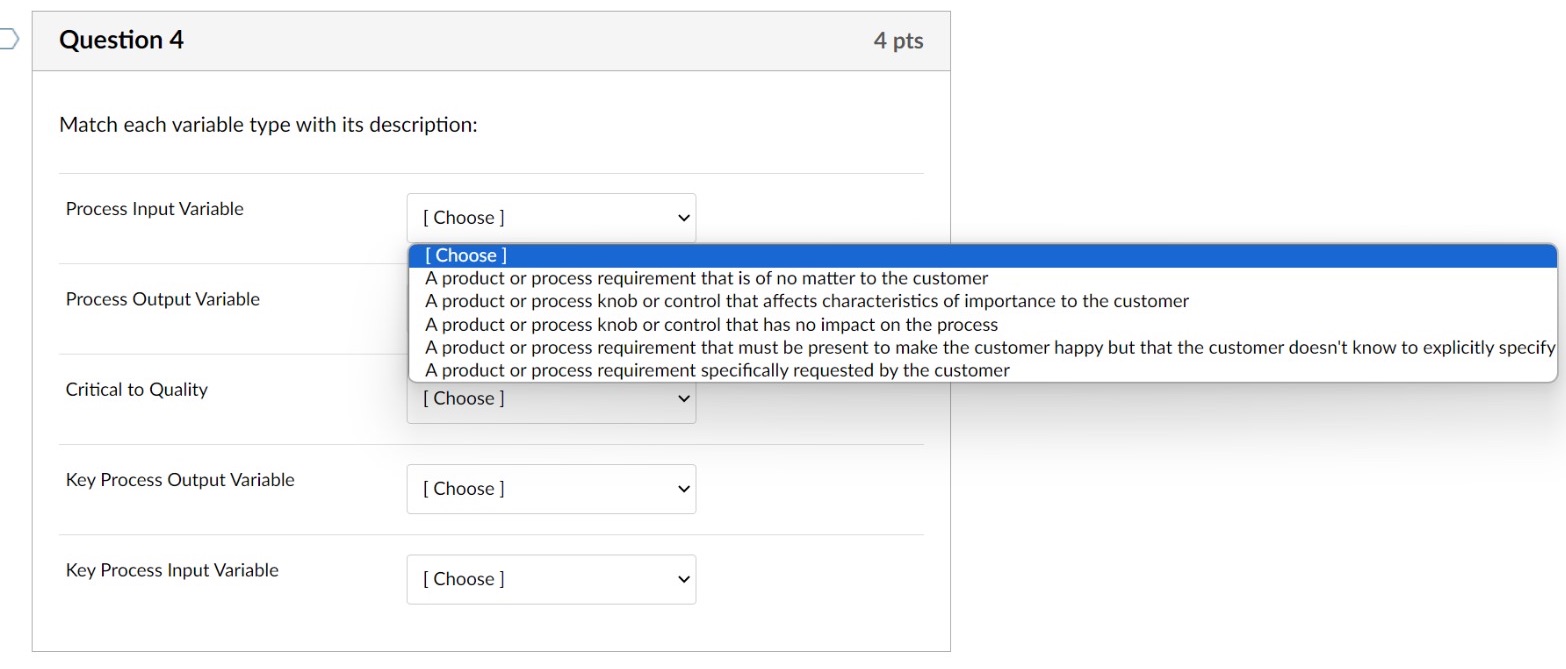1566x669 pixels.
Task: Collapse the open Process Input Variable select box
Action: (551, 218)
